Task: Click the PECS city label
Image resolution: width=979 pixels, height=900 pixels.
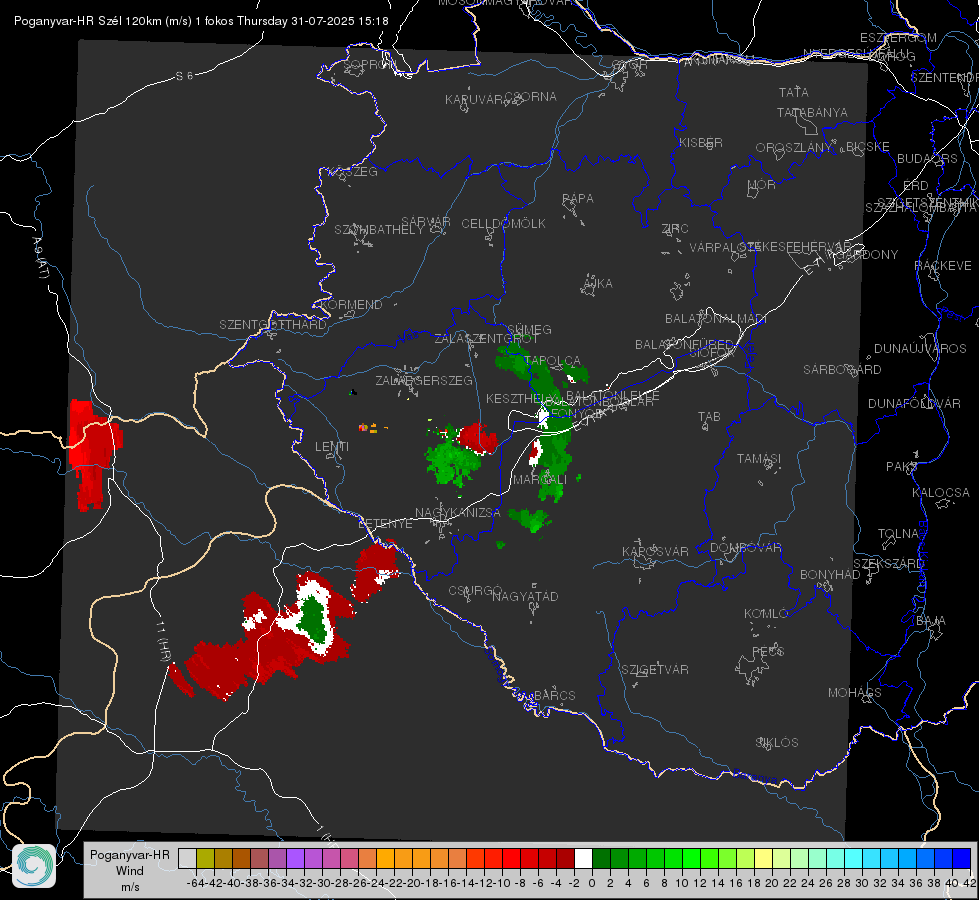Action: [x=767, y=651]
